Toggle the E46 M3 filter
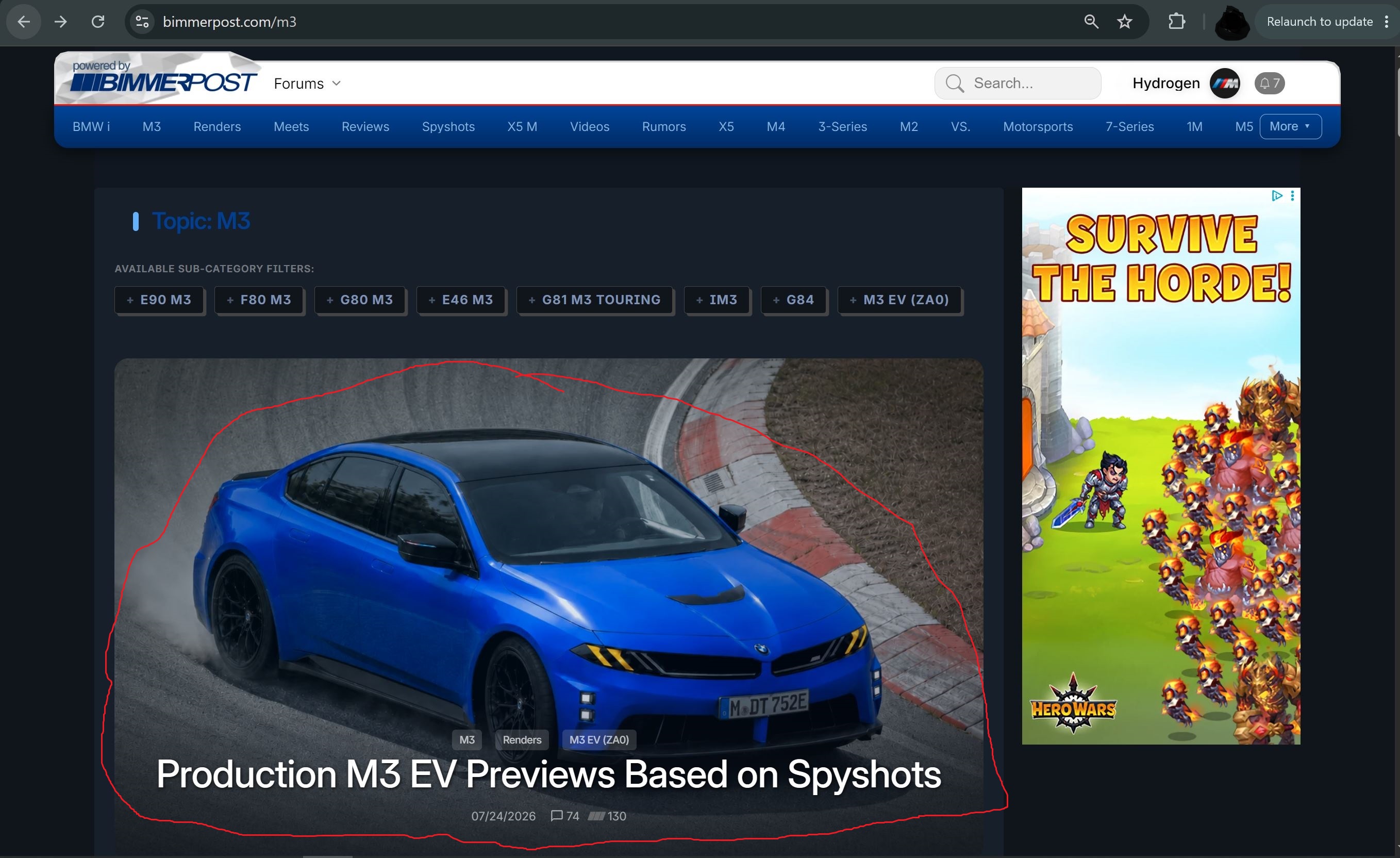1400x858 pixels. tap(461, 300)
